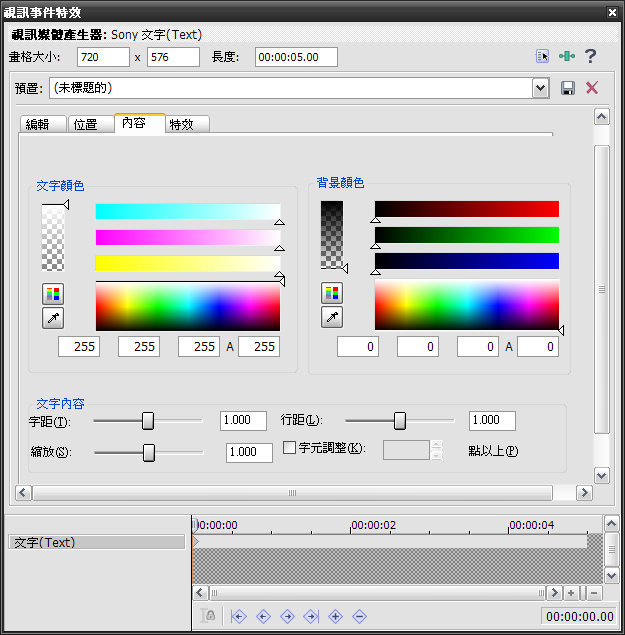Delete preset with the red X icon
The height and width of the screenshot is (635, 625).
click(x=592, y=87)
